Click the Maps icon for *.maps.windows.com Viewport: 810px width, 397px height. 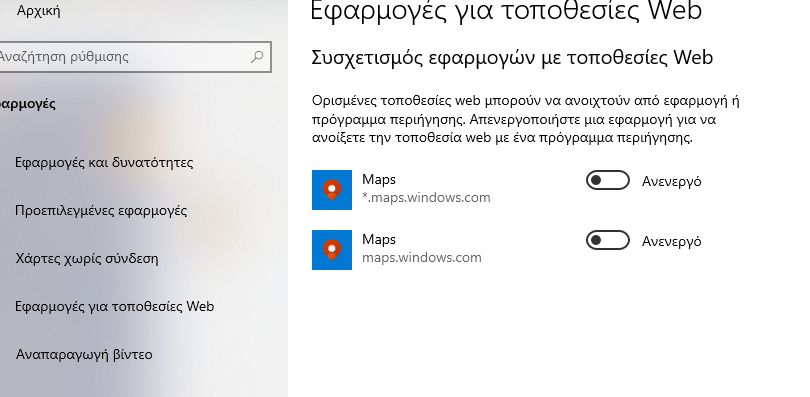pyautogui.click(x=332, y=190)
